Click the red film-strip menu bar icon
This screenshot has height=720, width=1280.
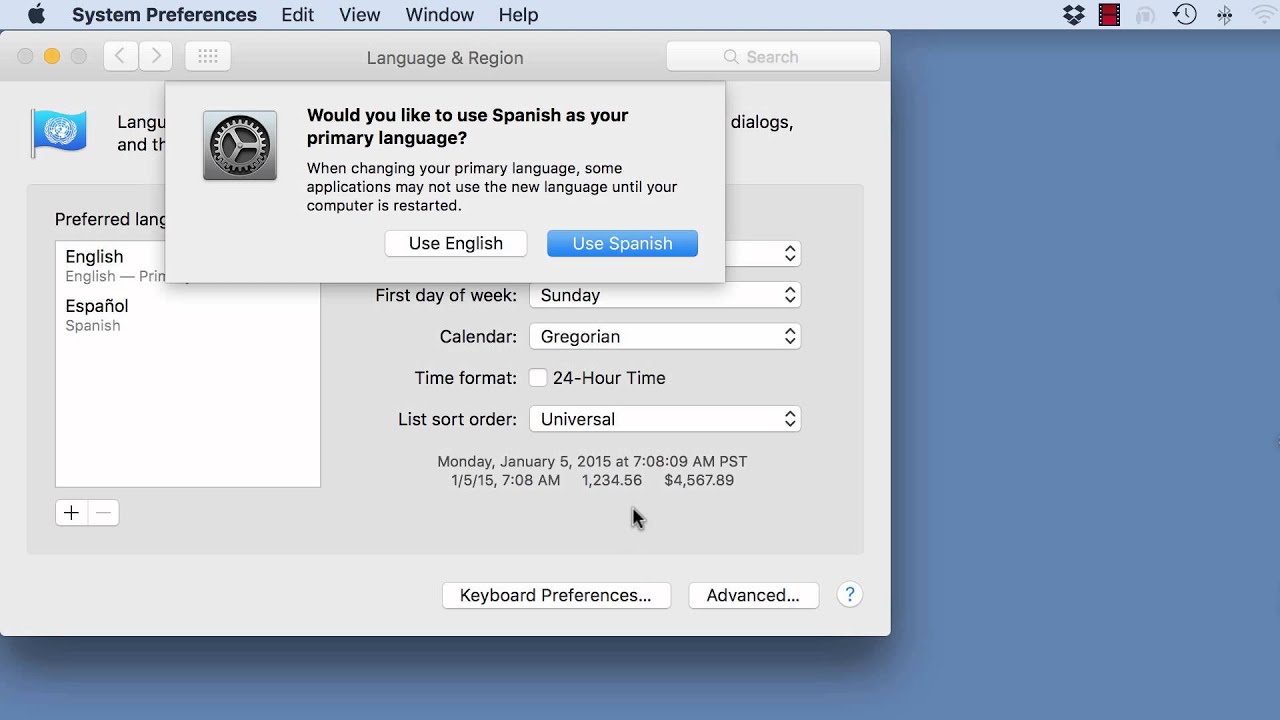tap(1109, 15)
